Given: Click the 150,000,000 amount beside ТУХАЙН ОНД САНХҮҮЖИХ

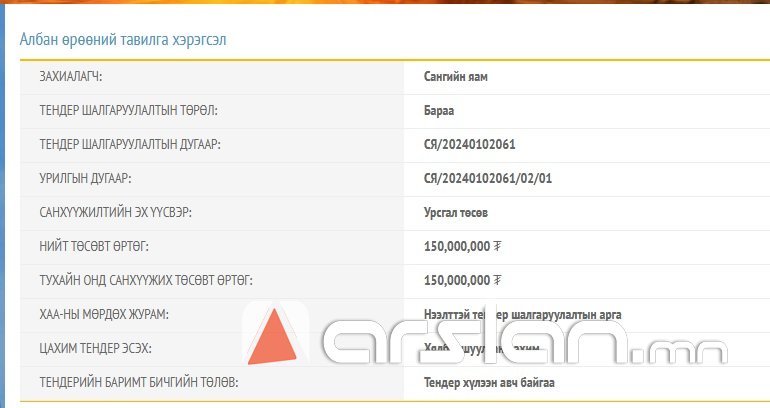Looking at the screenshot, I should click(463, 280).
